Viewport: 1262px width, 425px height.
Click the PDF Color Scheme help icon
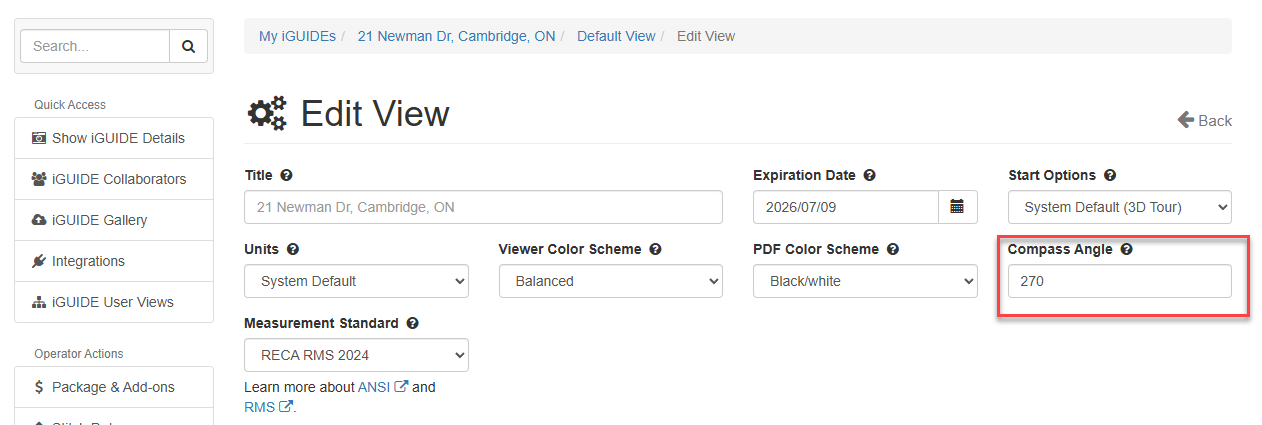point(893,249)
